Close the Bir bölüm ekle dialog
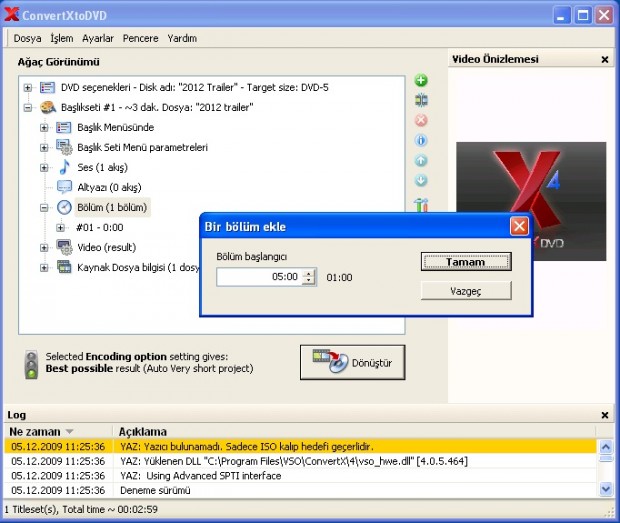This screenshot has width=620, height=523. [519, 226]
